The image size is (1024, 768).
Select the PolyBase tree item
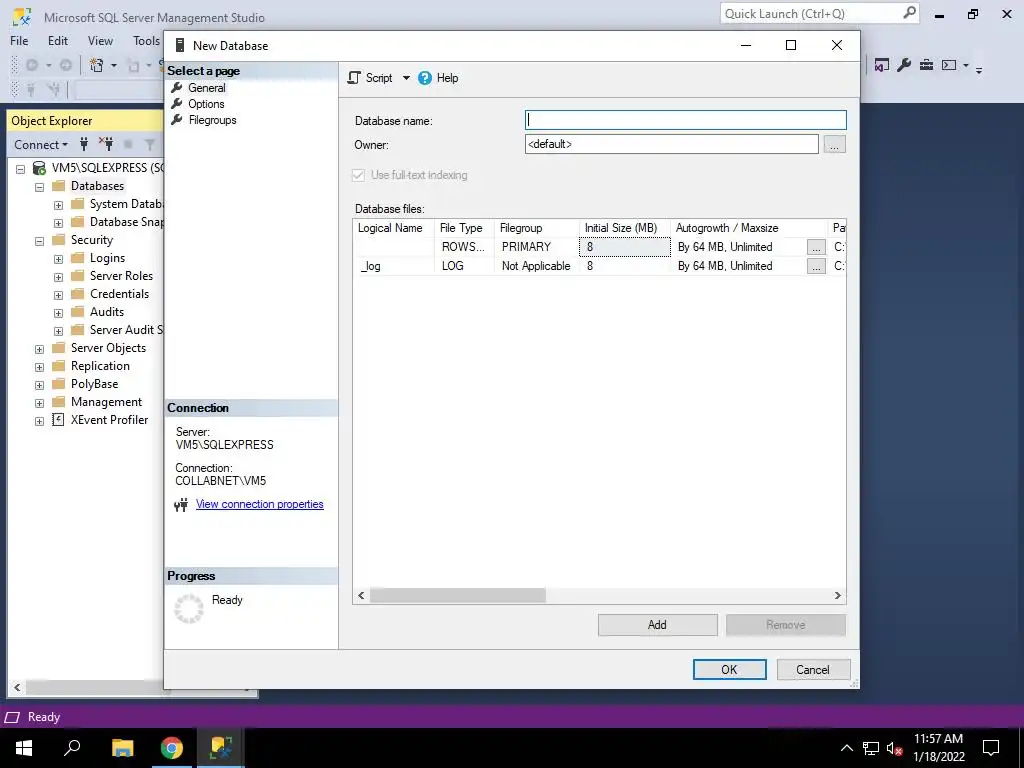(95, 384)
